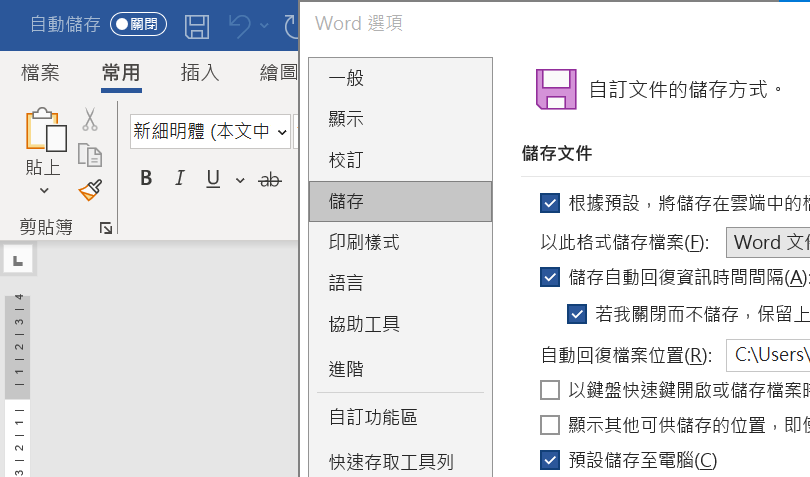Viewport: 810px width, 477px height.
Task: Toggle Bold formatting
Action: coord(146,178)
